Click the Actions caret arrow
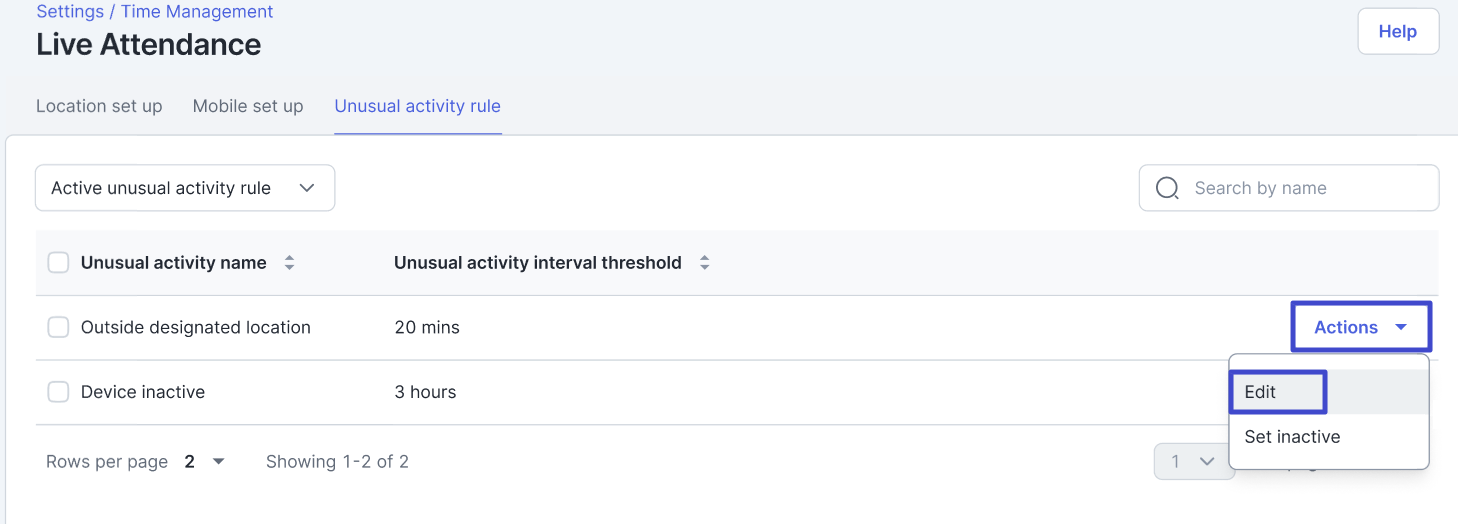 point(1401,327)
